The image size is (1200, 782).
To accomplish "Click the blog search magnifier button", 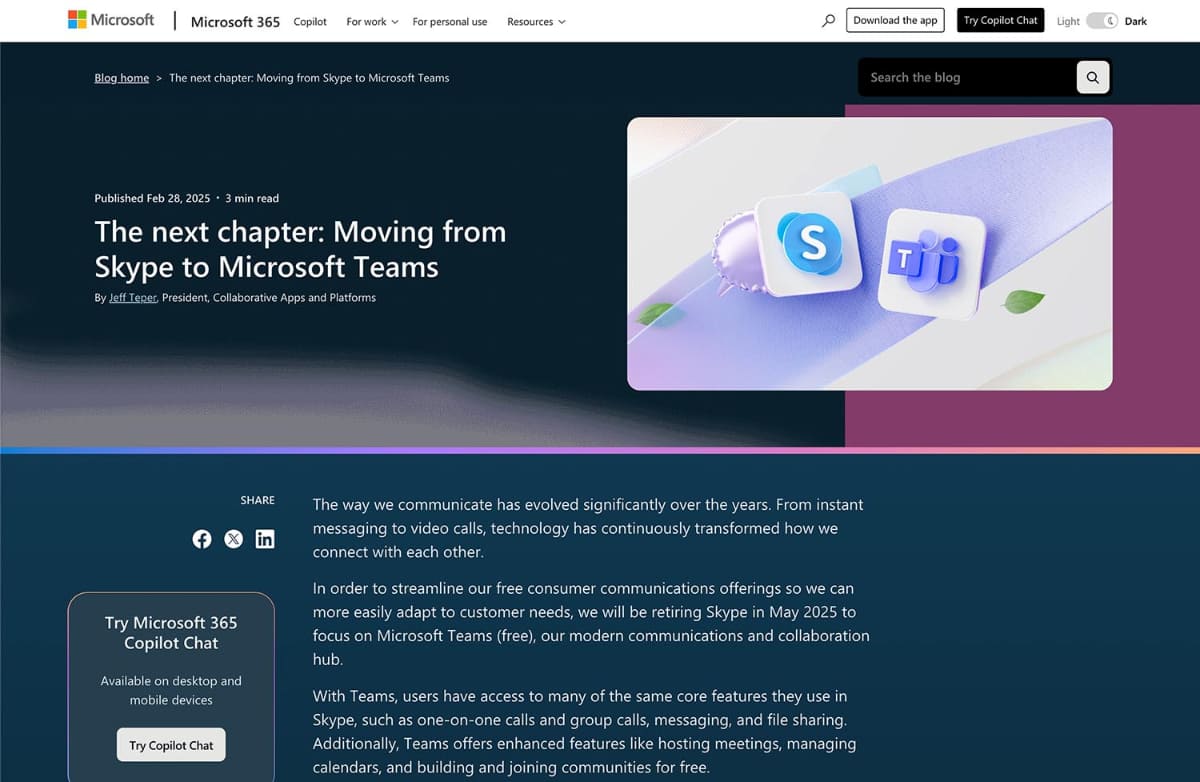I will coord(1092,77).
